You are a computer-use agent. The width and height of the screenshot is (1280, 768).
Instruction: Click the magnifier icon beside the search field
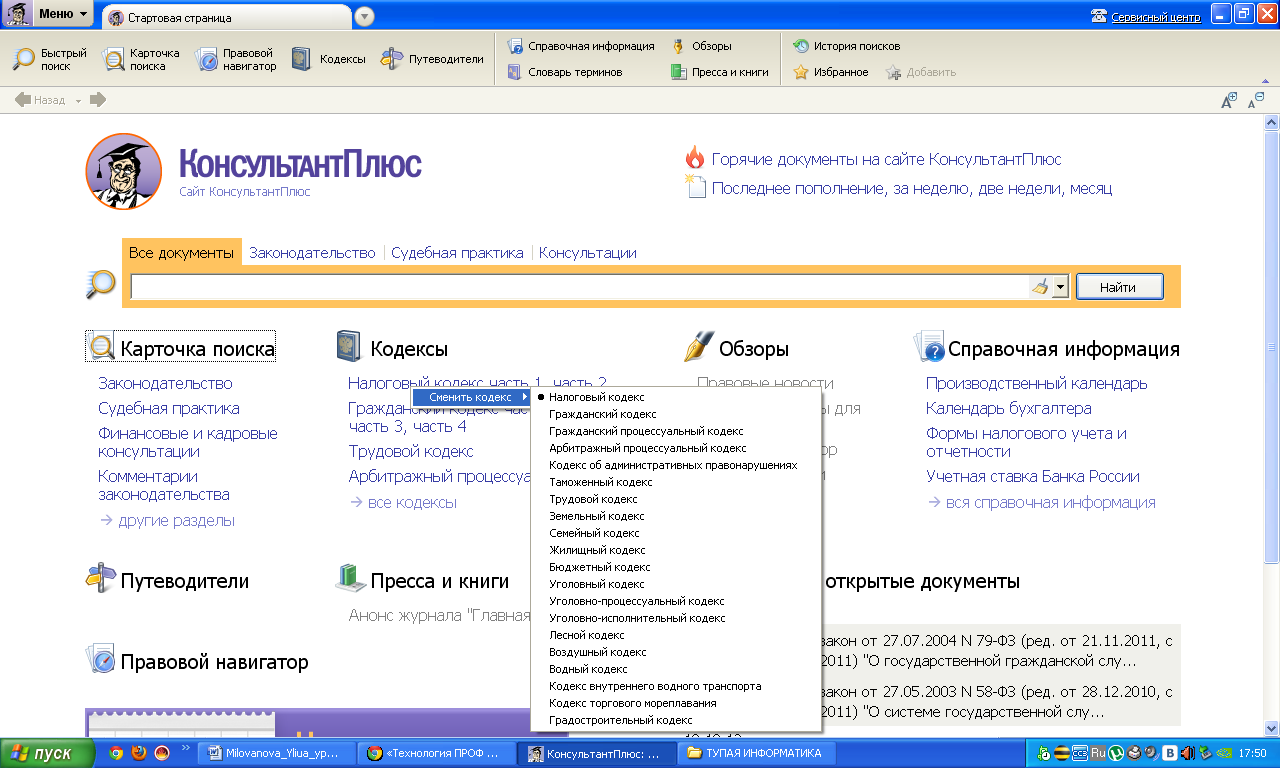tap(101, 285)
